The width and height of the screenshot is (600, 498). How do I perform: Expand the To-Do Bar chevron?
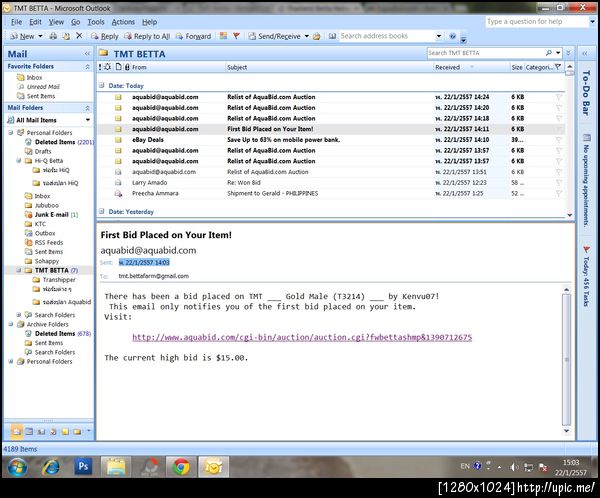coord(585,53)
